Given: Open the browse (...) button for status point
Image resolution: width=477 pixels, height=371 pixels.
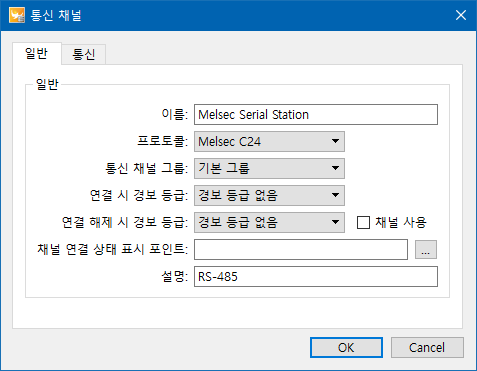Looking at the screenshot, I should coord(426,249).
